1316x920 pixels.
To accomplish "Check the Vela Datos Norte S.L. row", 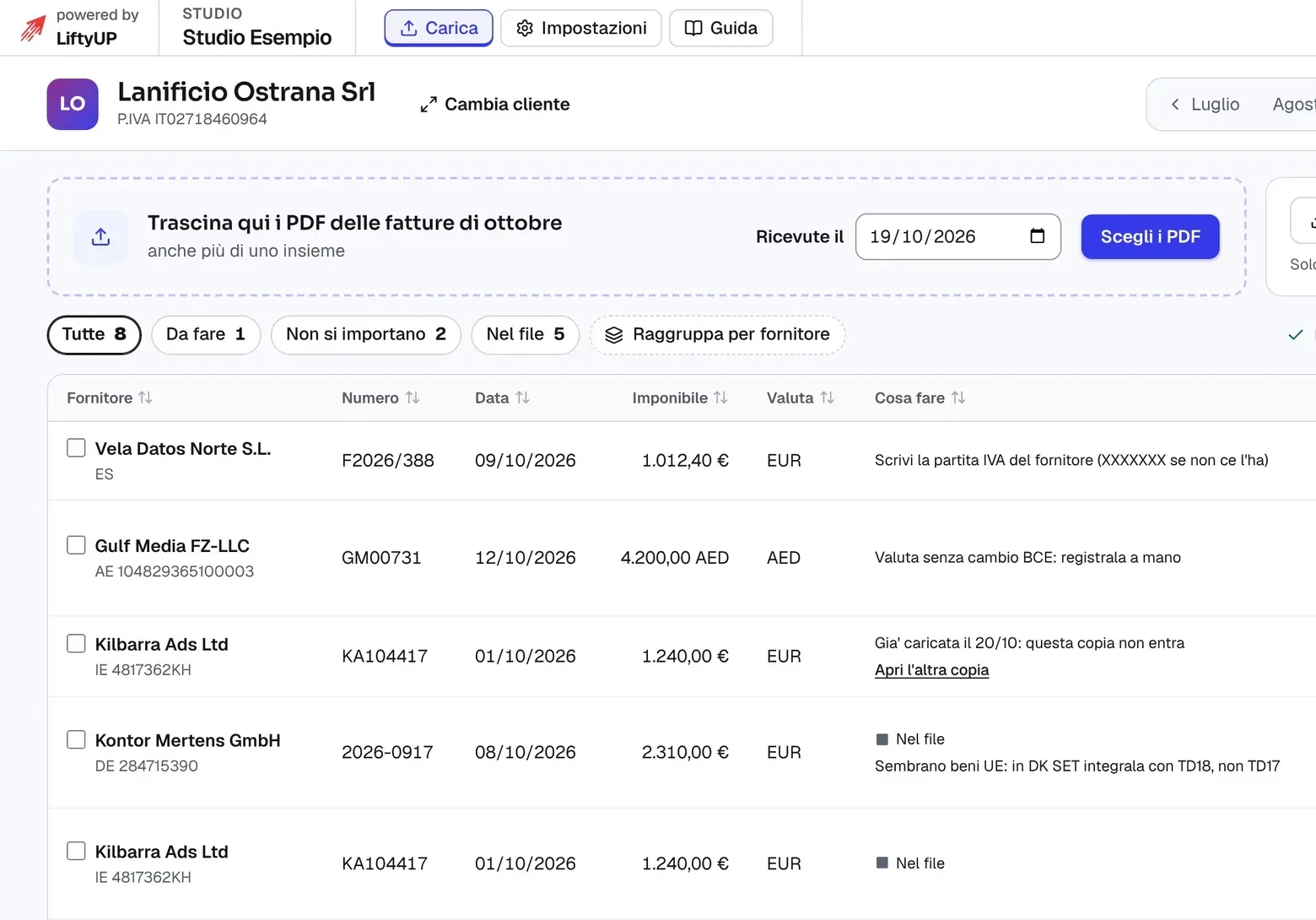I will 76,448.
